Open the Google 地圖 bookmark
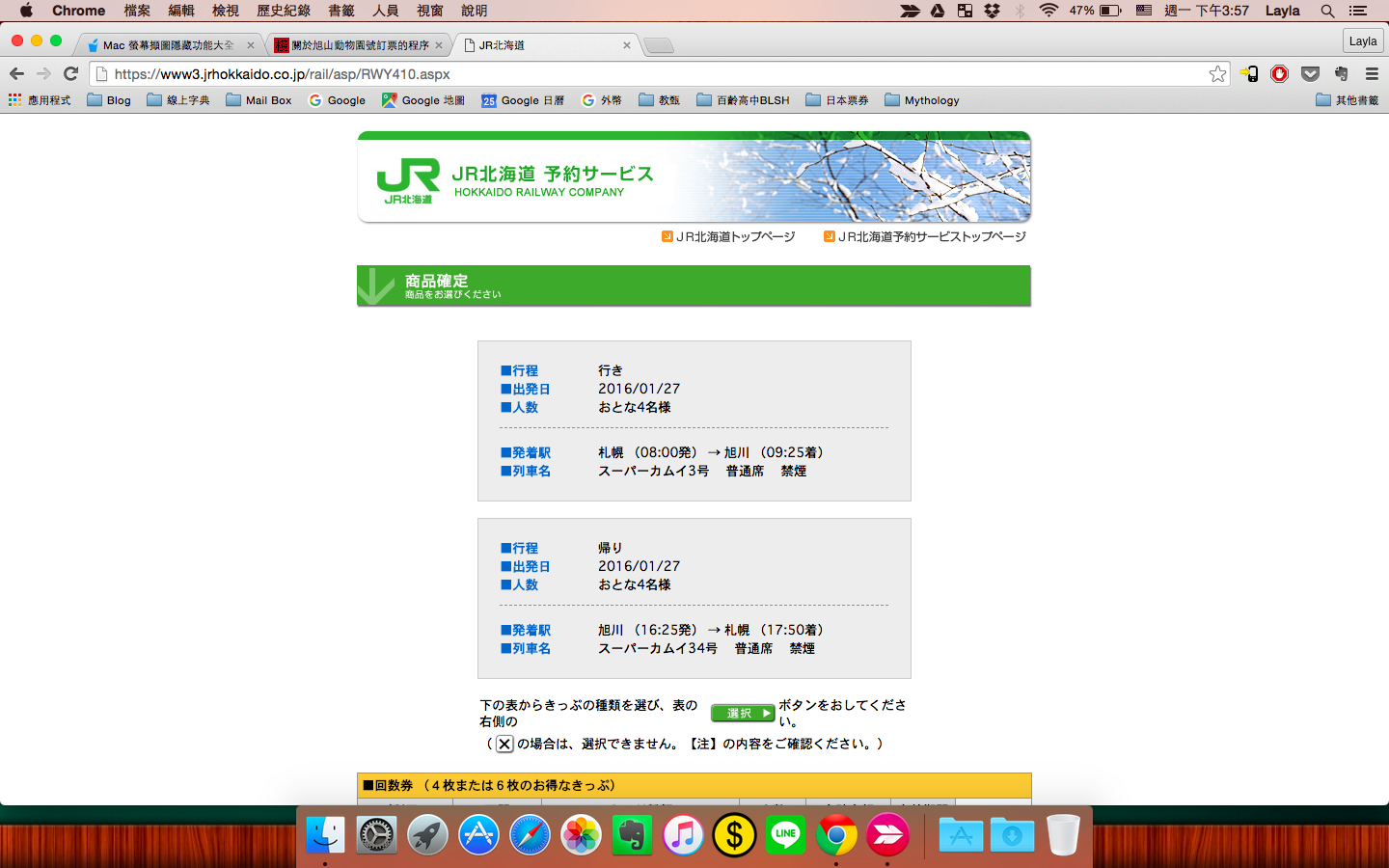Screen dimensions: 1389x868 coord(423,100)
